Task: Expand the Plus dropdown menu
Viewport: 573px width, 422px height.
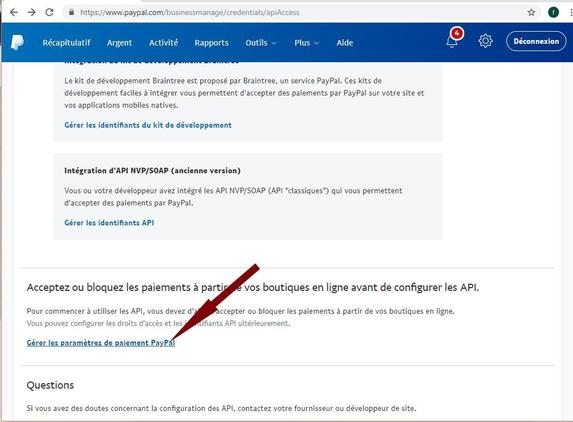Action: coord(307,43)
